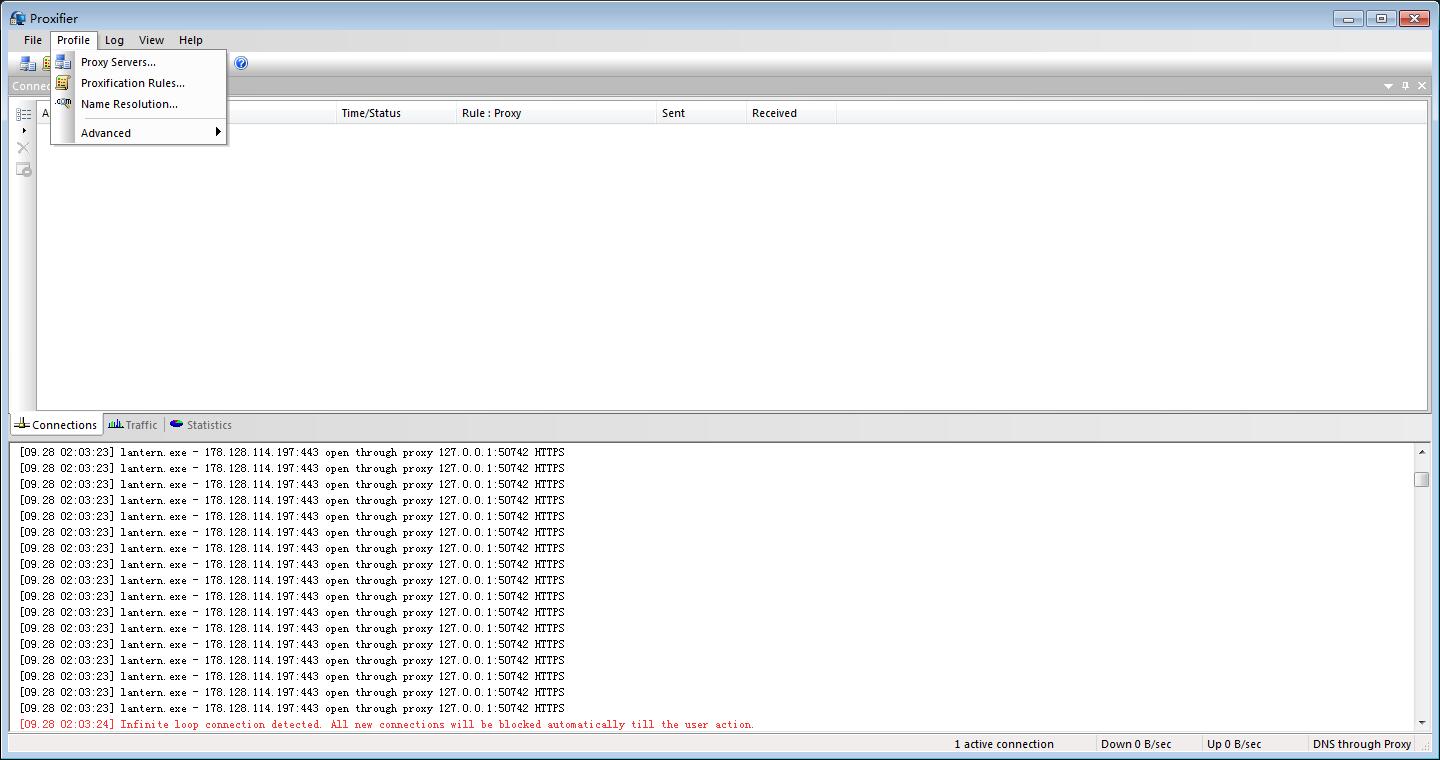This screenshot has height=760, width=1440.
Task: Open the File menu
Action: (33, 40)
